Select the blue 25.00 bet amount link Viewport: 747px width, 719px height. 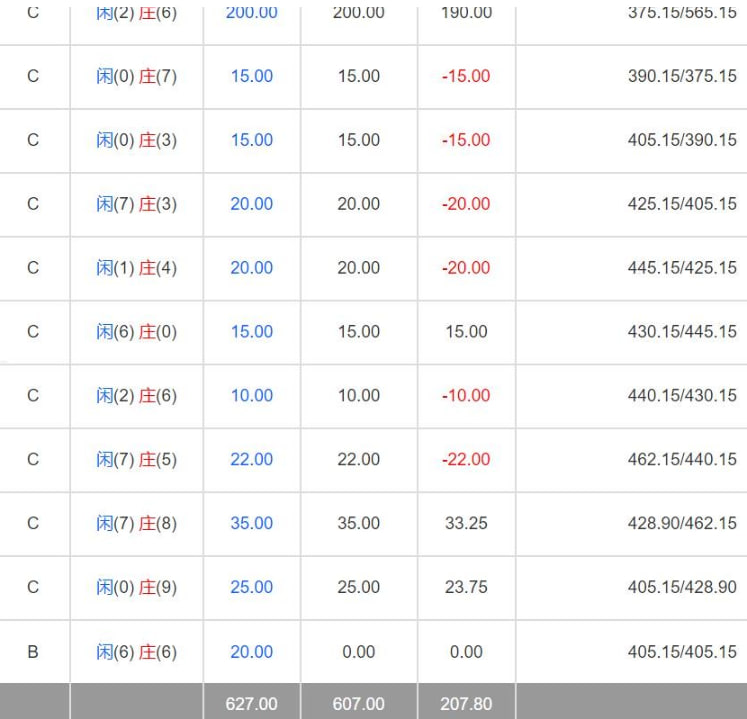(x=251, y=587)
